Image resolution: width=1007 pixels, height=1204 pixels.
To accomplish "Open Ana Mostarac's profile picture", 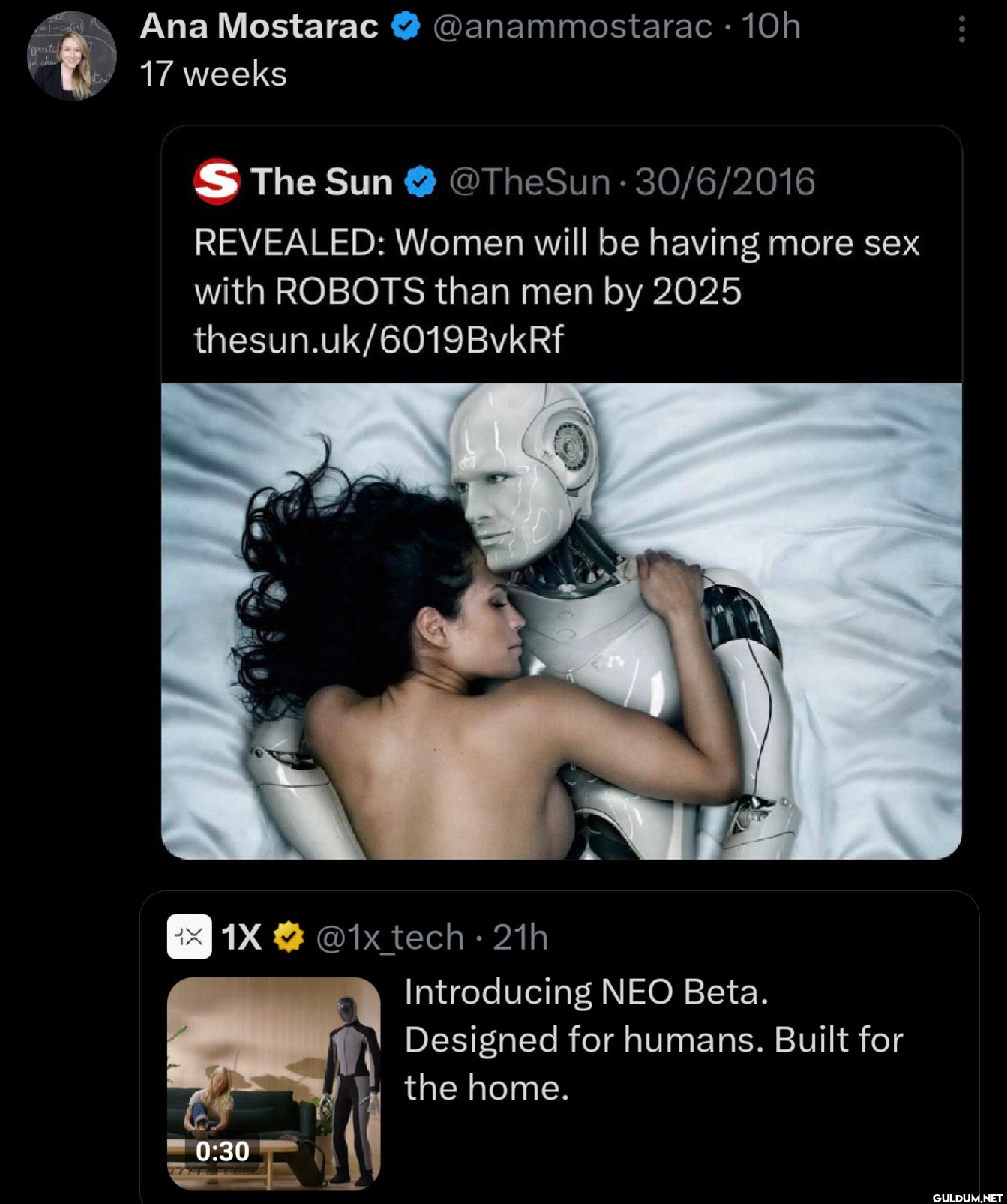I will click(x=72, y=56).
